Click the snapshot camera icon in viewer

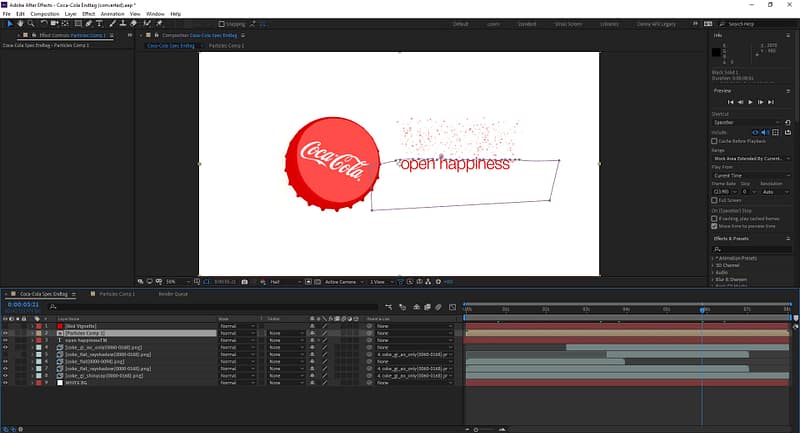(244, 282)
